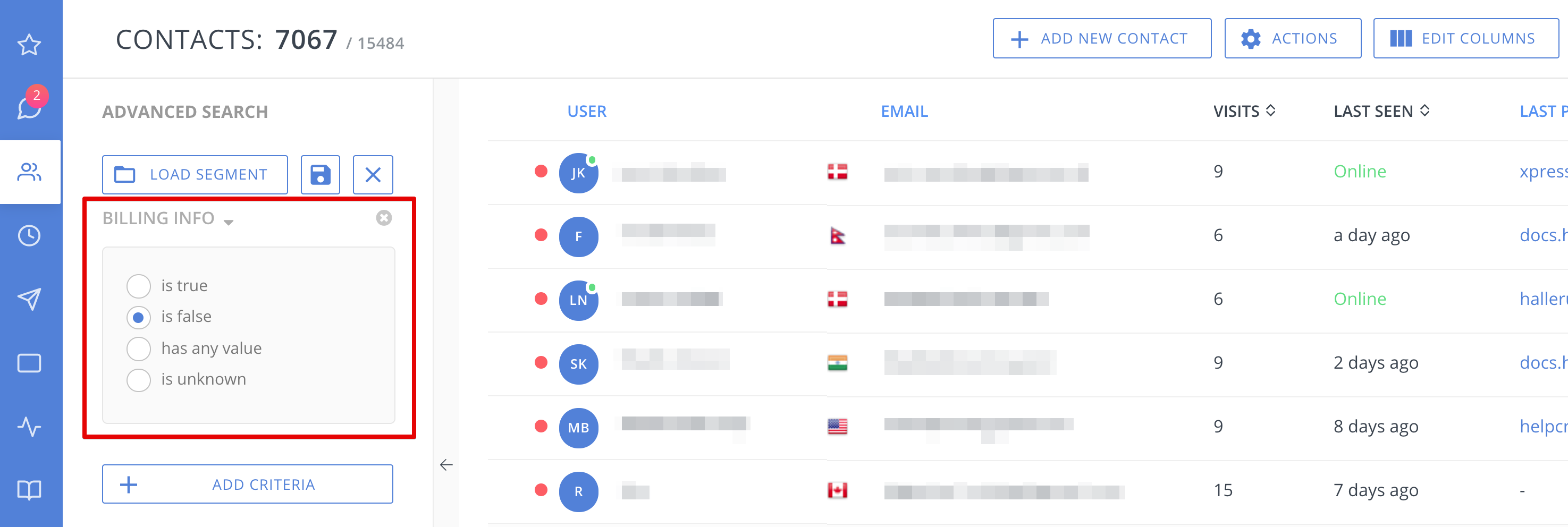The height and width of the screenshot is (527, 1568).
Task: Clear search with the X button
Action: 373,175
